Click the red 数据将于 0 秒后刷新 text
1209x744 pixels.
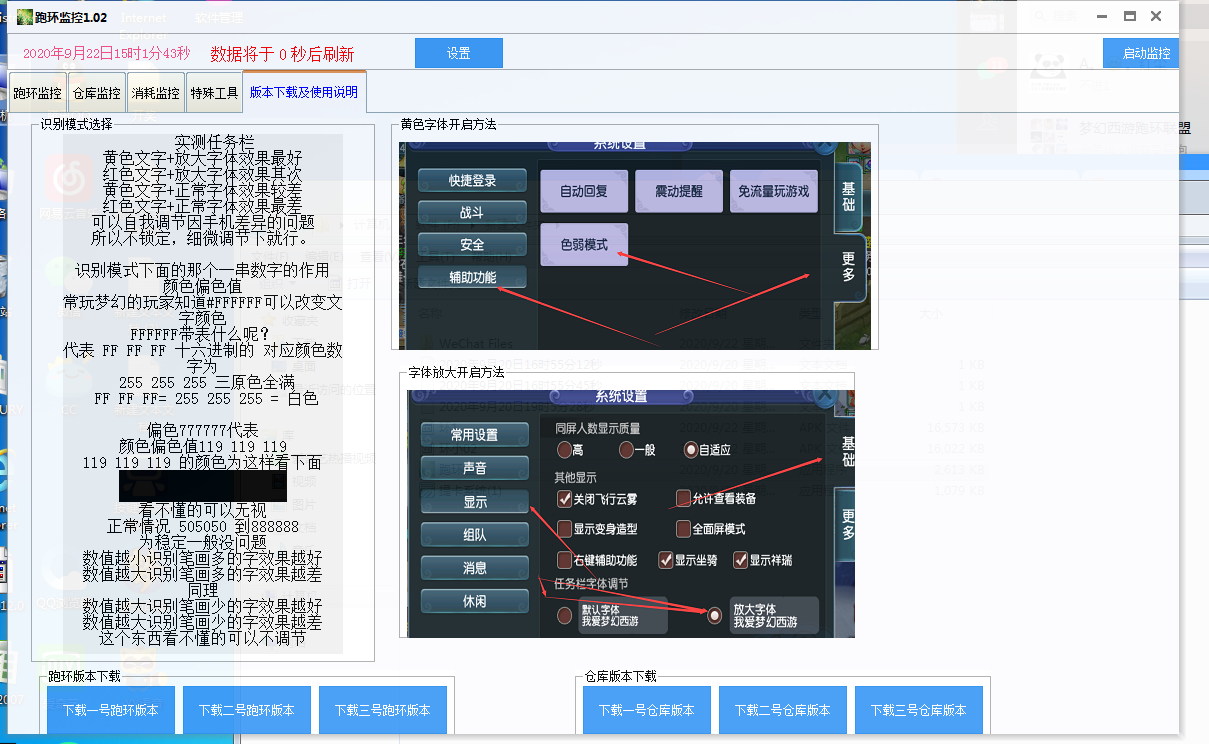pos(282,54)
